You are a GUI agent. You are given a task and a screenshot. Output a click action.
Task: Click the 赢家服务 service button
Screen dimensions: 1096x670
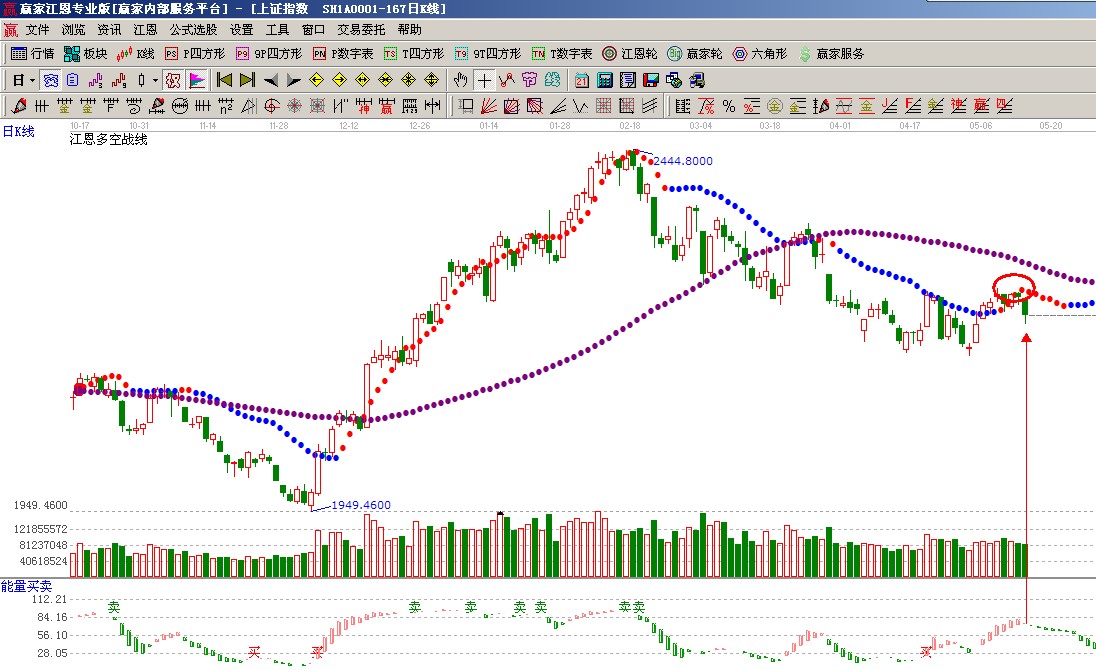830,54
